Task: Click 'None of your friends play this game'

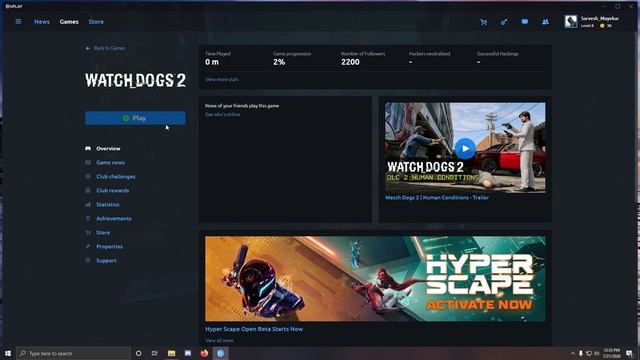Action: 242,106
